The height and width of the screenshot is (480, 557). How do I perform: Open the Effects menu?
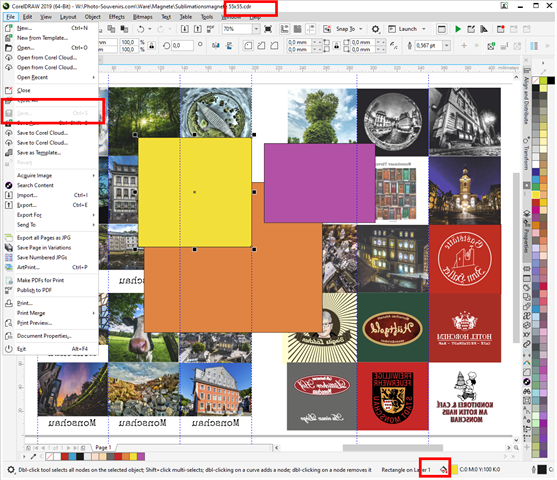click(117, 17)
